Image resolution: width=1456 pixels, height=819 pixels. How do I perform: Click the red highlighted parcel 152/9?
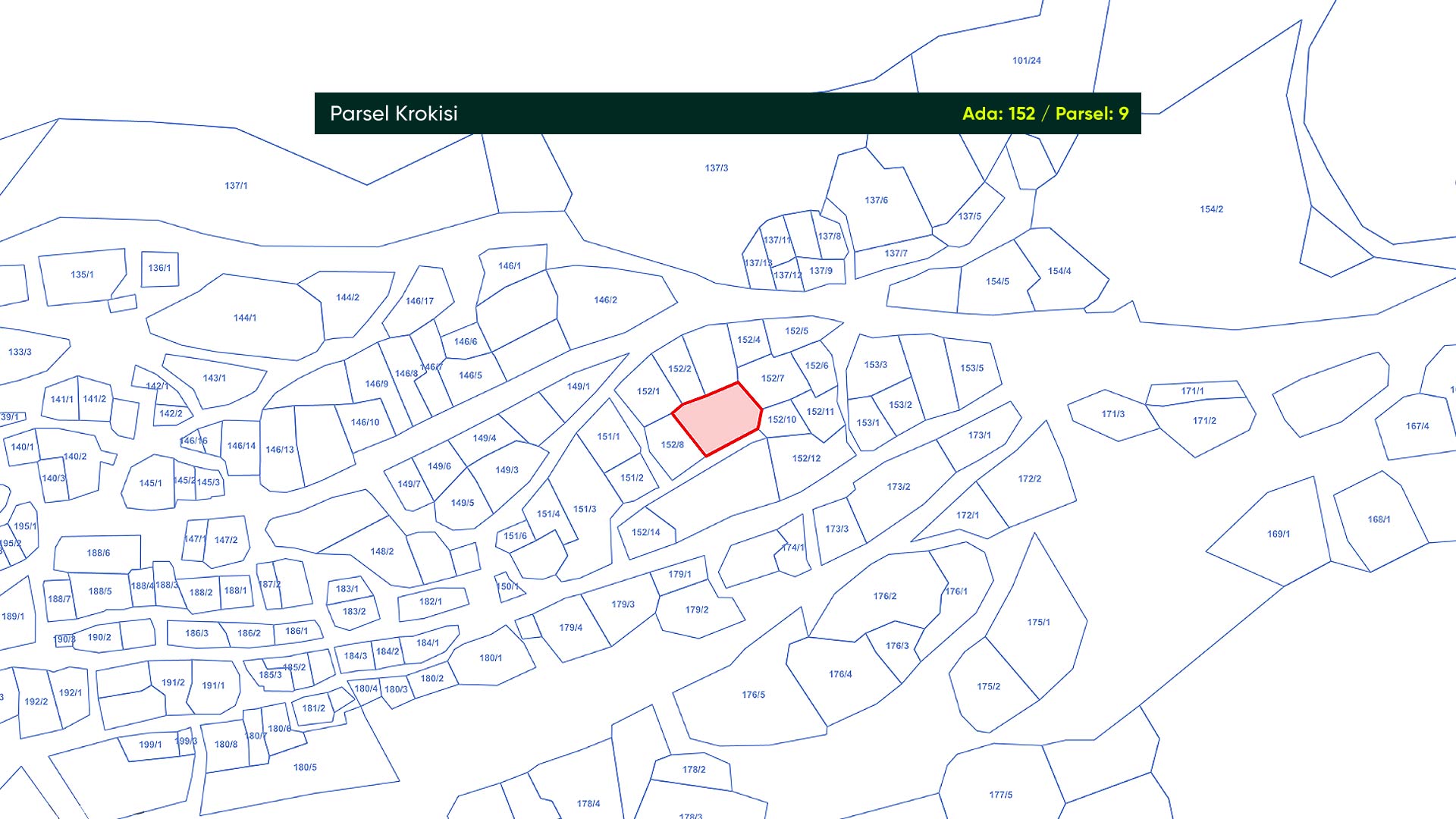[x=717, y=419]
